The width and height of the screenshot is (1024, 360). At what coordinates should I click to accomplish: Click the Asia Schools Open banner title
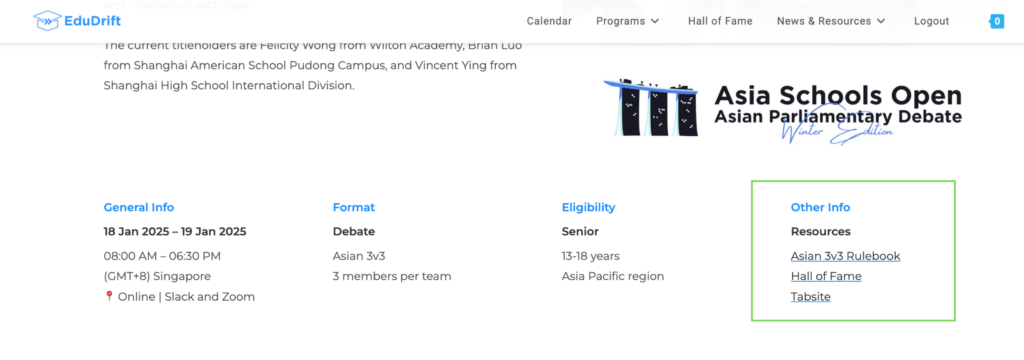coord(838,96)
